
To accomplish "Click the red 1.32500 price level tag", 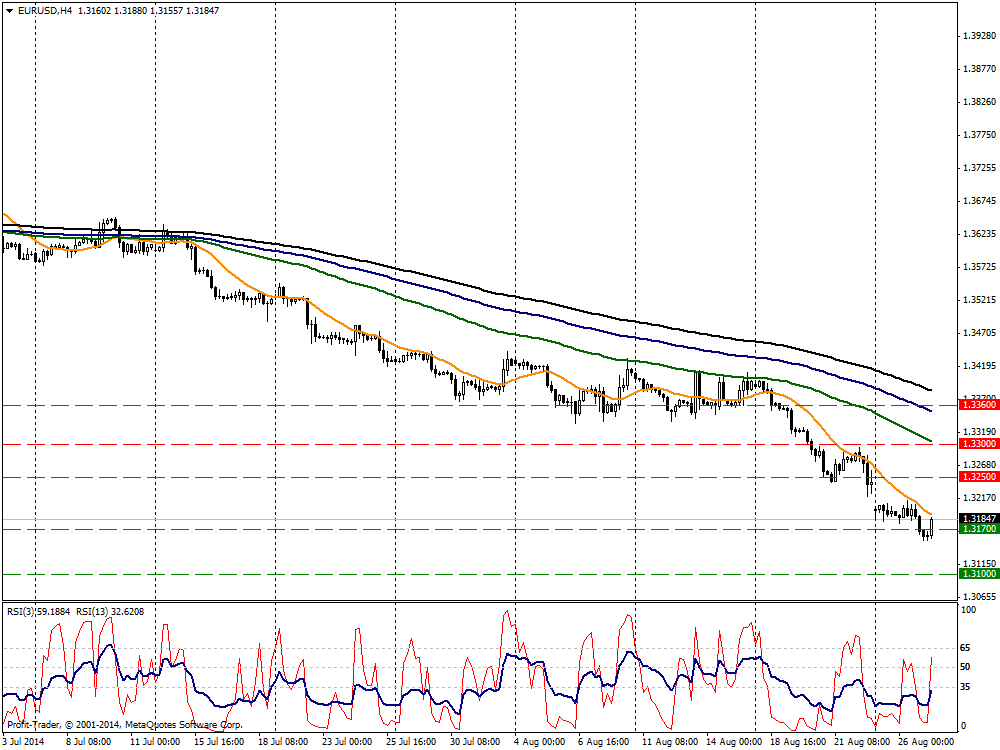I will 978,477.
